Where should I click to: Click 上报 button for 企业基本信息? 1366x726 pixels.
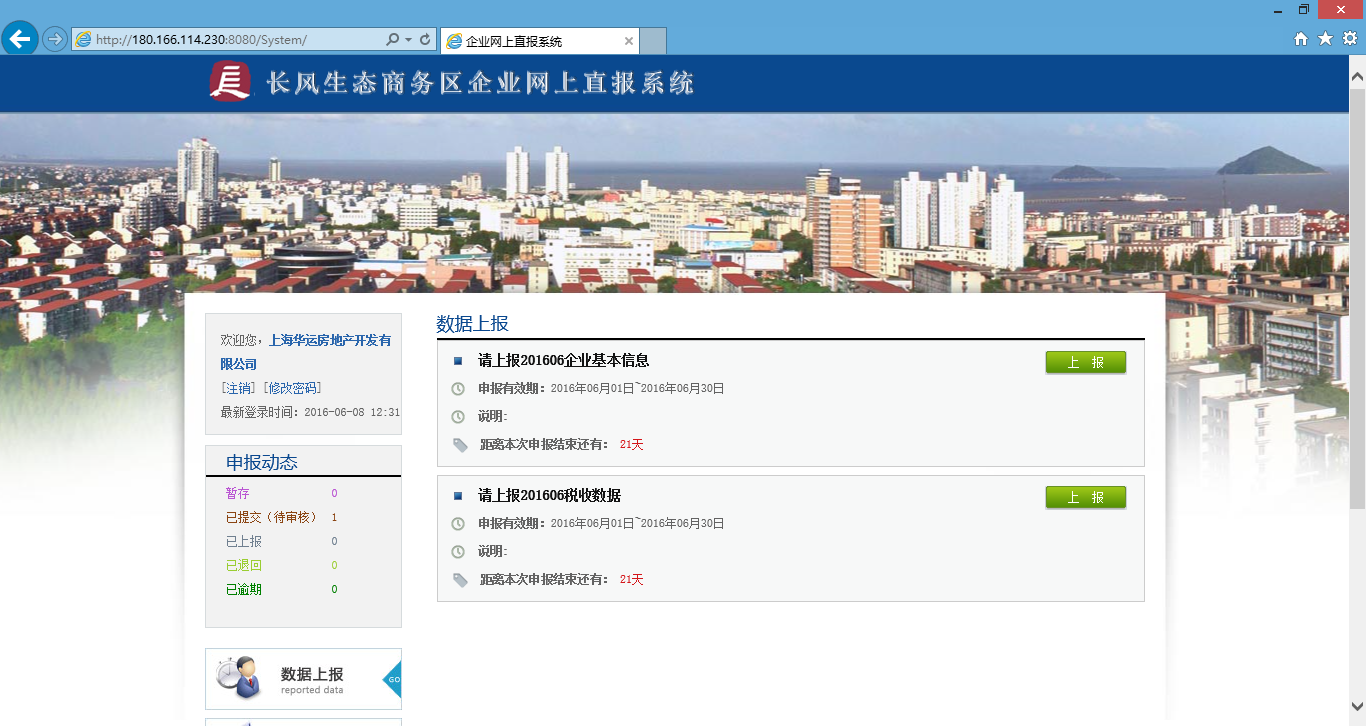(1085, 362)
